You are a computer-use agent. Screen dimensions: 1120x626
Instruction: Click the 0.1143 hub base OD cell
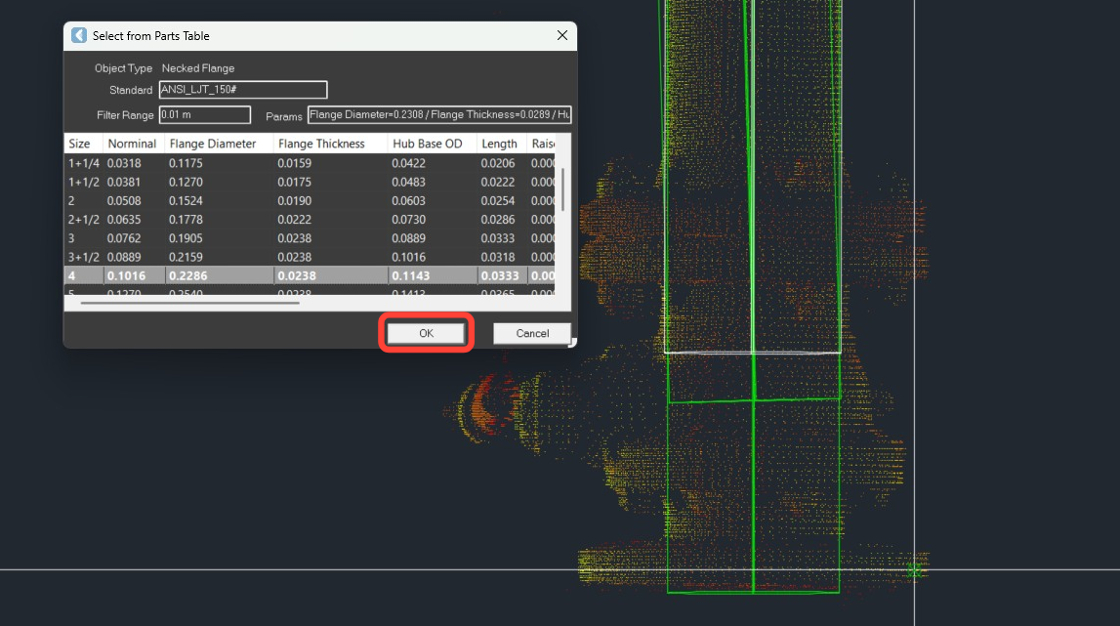(411, 275)
